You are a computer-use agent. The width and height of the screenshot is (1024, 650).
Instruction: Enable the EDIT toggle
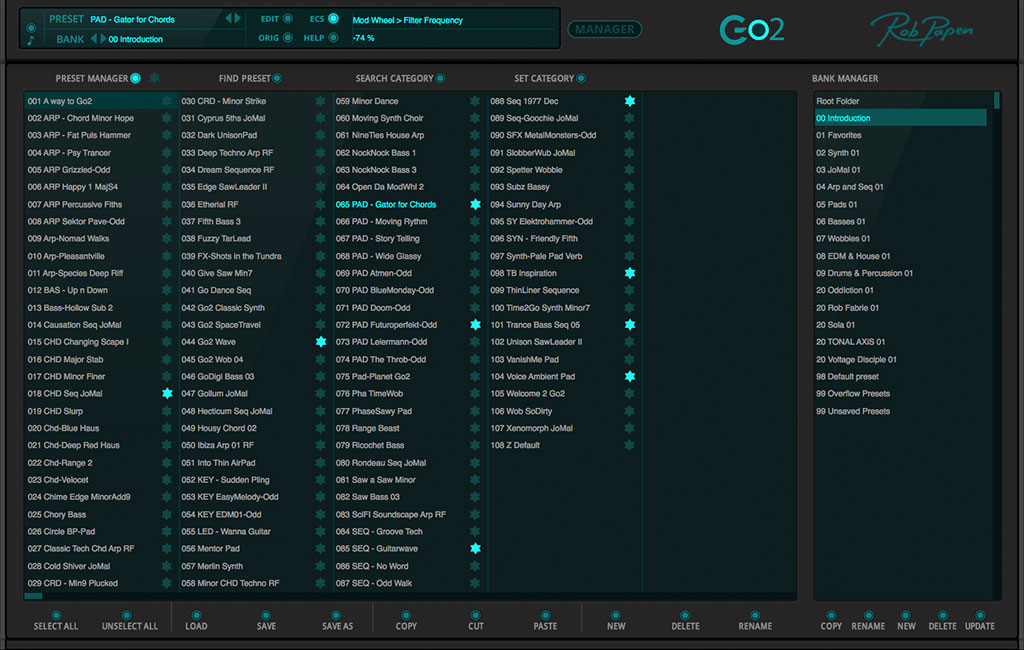tap(288, 19)
